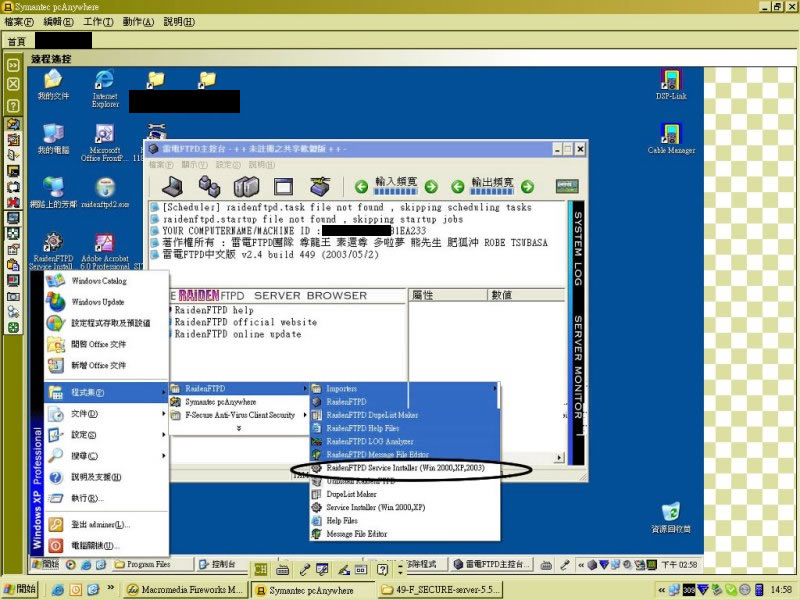The width and height of the screenshot is (800, 600).
Task: Click the 輸出頻寬 bandwidth bar
Action: pos(492,192)
